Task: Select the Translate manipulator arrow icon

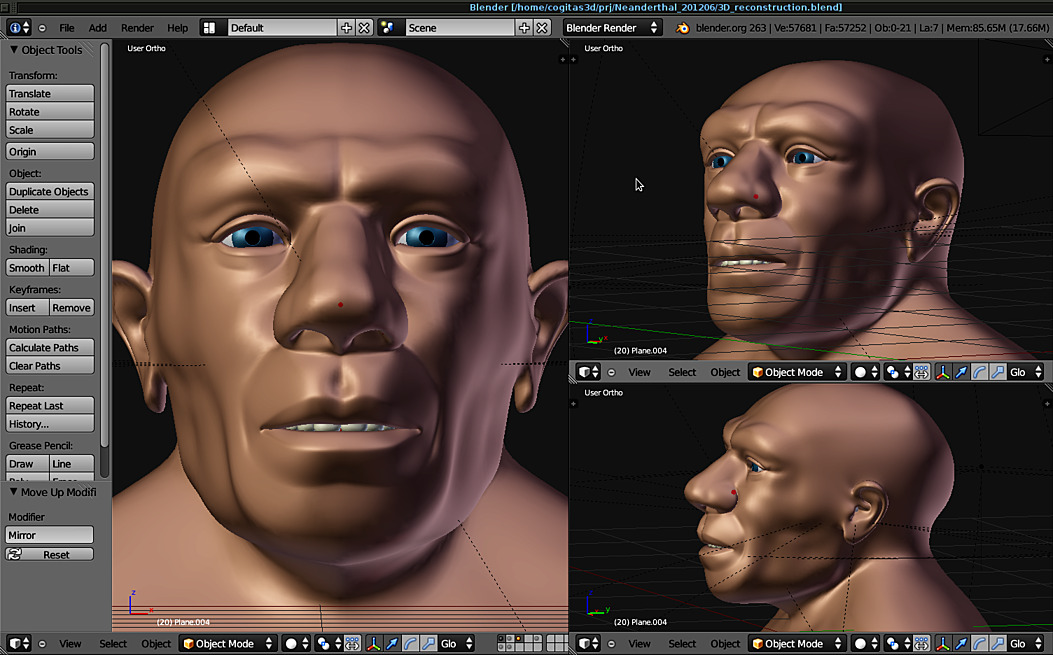Action: [391, 643]
